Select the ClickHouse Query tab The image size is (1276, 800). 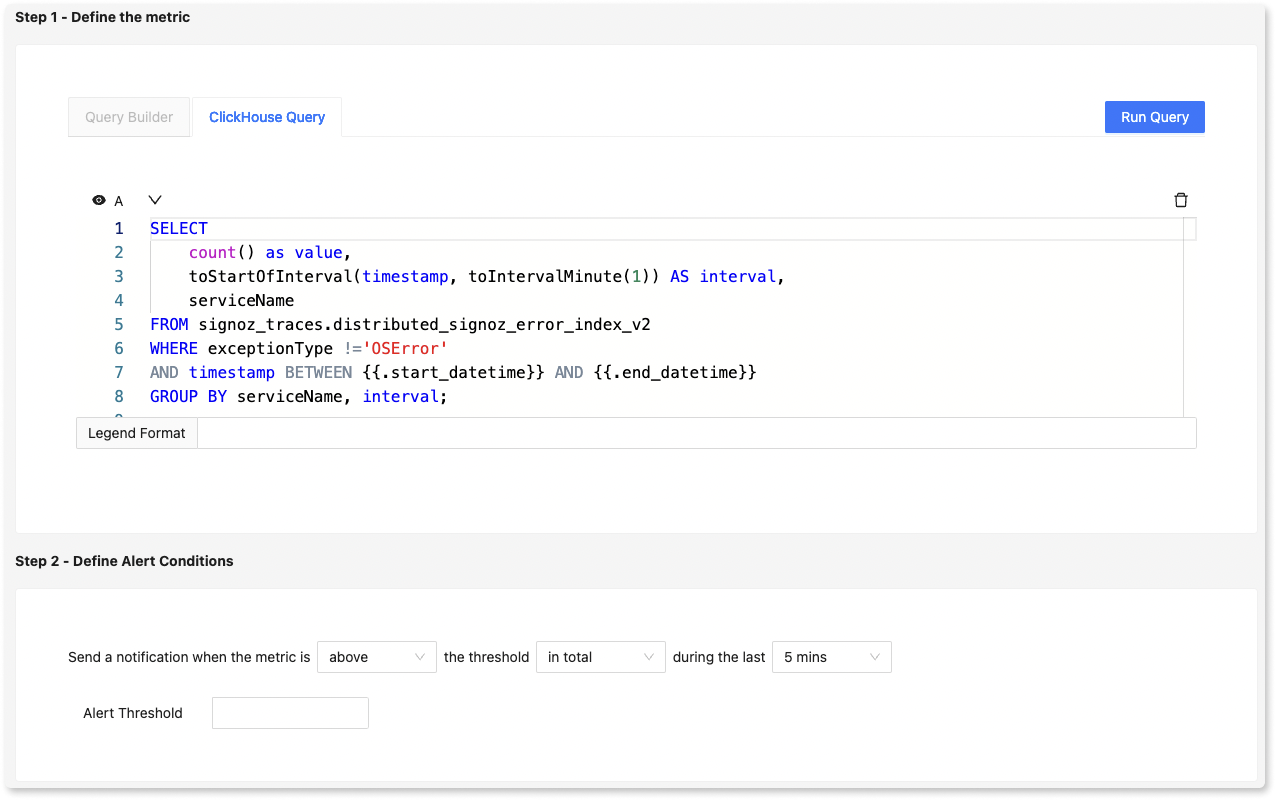(x=267, y=117)
